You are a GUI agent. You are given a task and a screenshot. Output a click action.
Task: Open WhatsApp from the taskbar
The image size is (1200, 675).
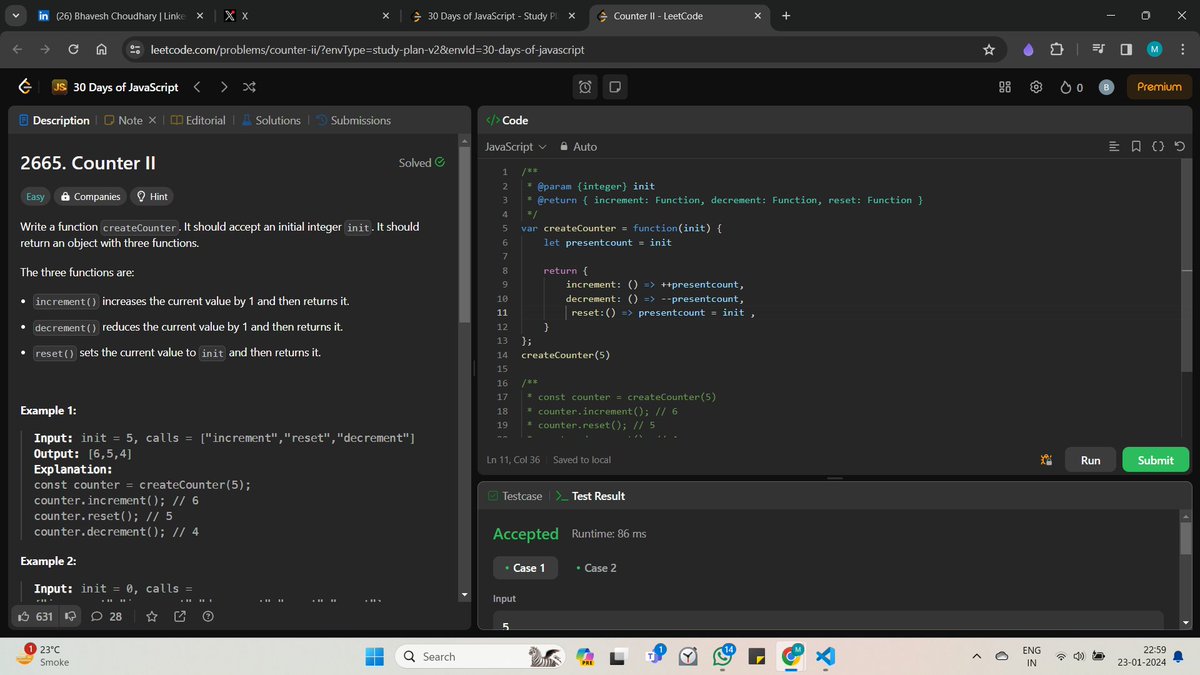[x=724, y=656]
